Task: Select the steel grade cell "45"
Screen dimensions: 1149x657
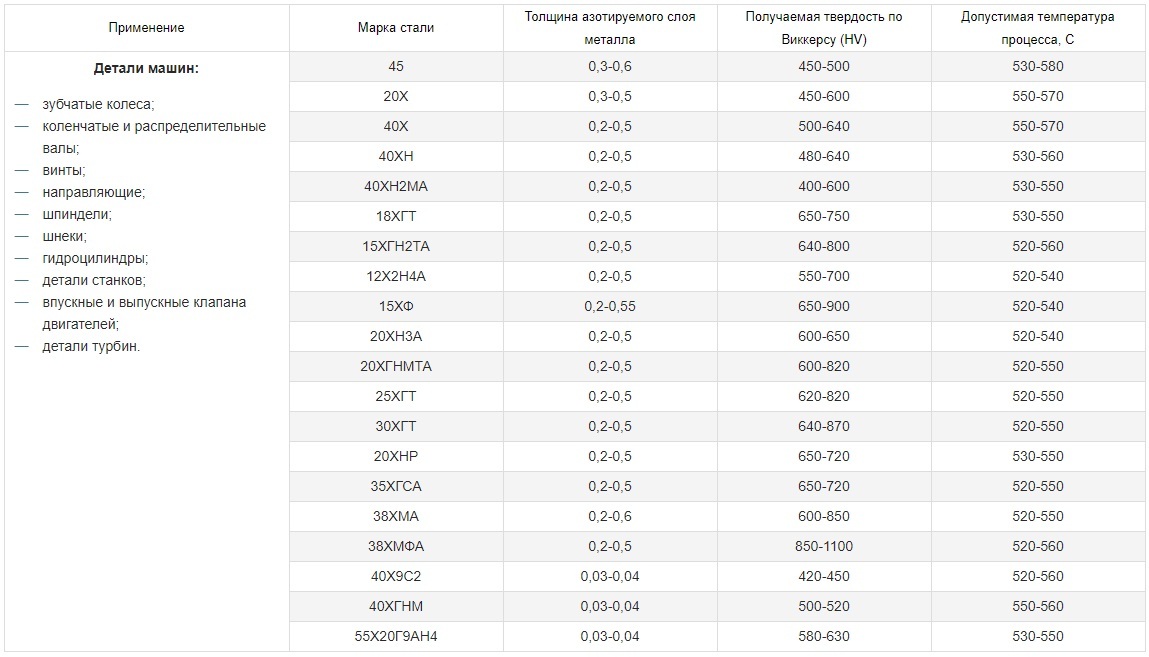Action: pyautogui.click(x=396, y=67)
